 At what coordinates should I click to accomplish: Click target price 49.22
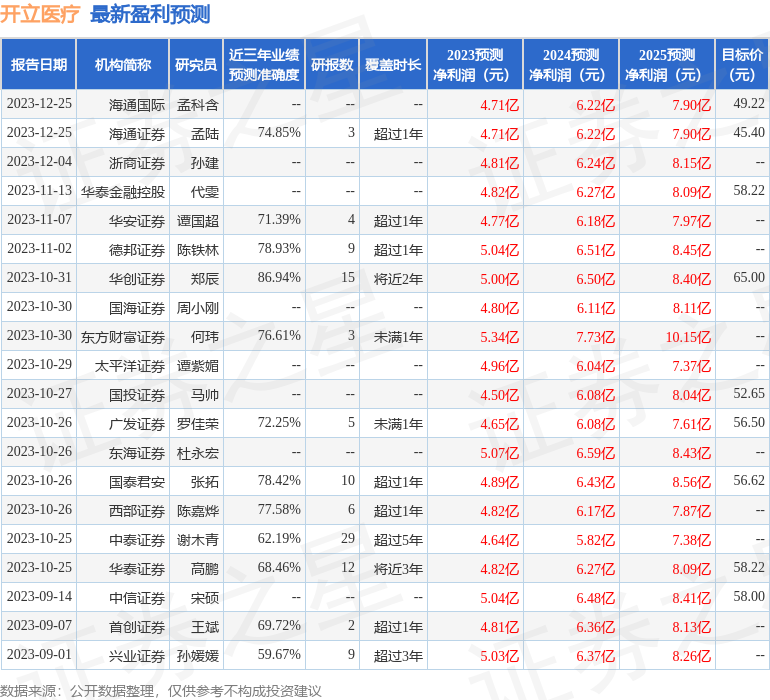[x=749, y=103]
